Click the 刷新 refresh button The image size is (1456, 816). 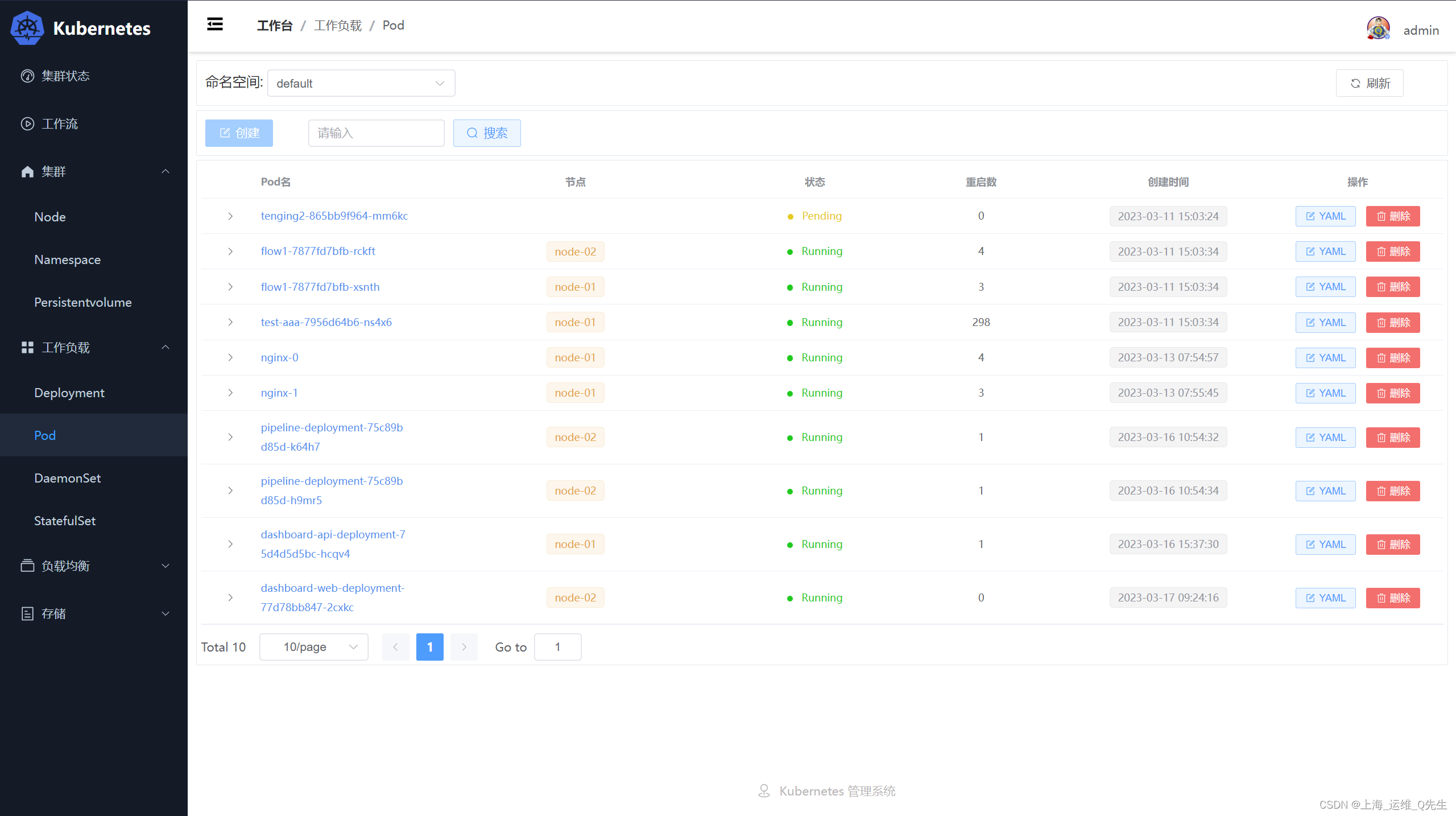pos(1369,83)
